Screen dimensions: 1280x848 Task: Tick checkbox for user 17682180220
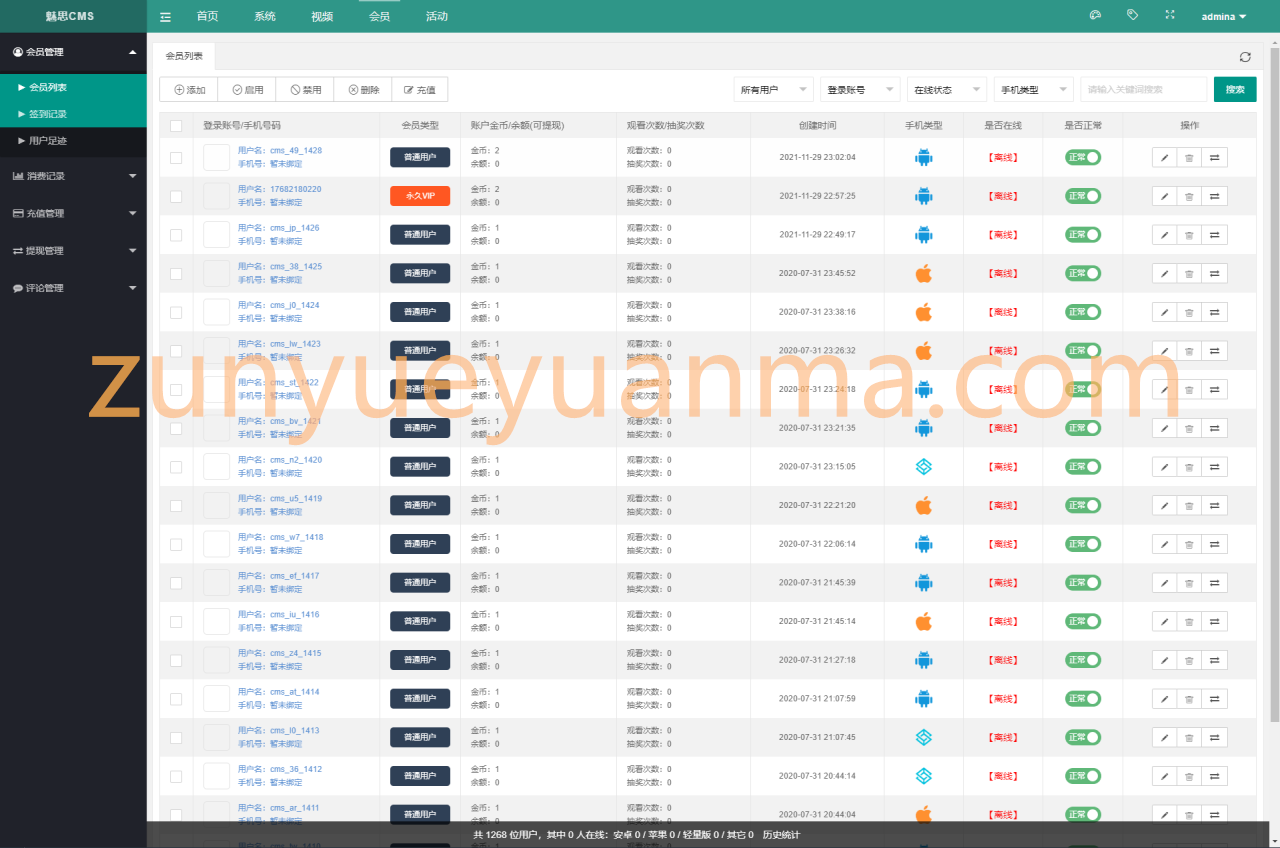point(176,196)
